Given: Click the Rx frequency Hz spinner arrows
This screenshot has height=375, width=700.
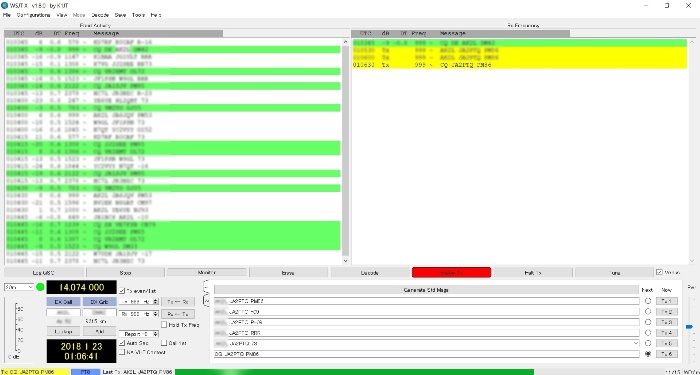Looking at the screenshot, I should [156, 314].
